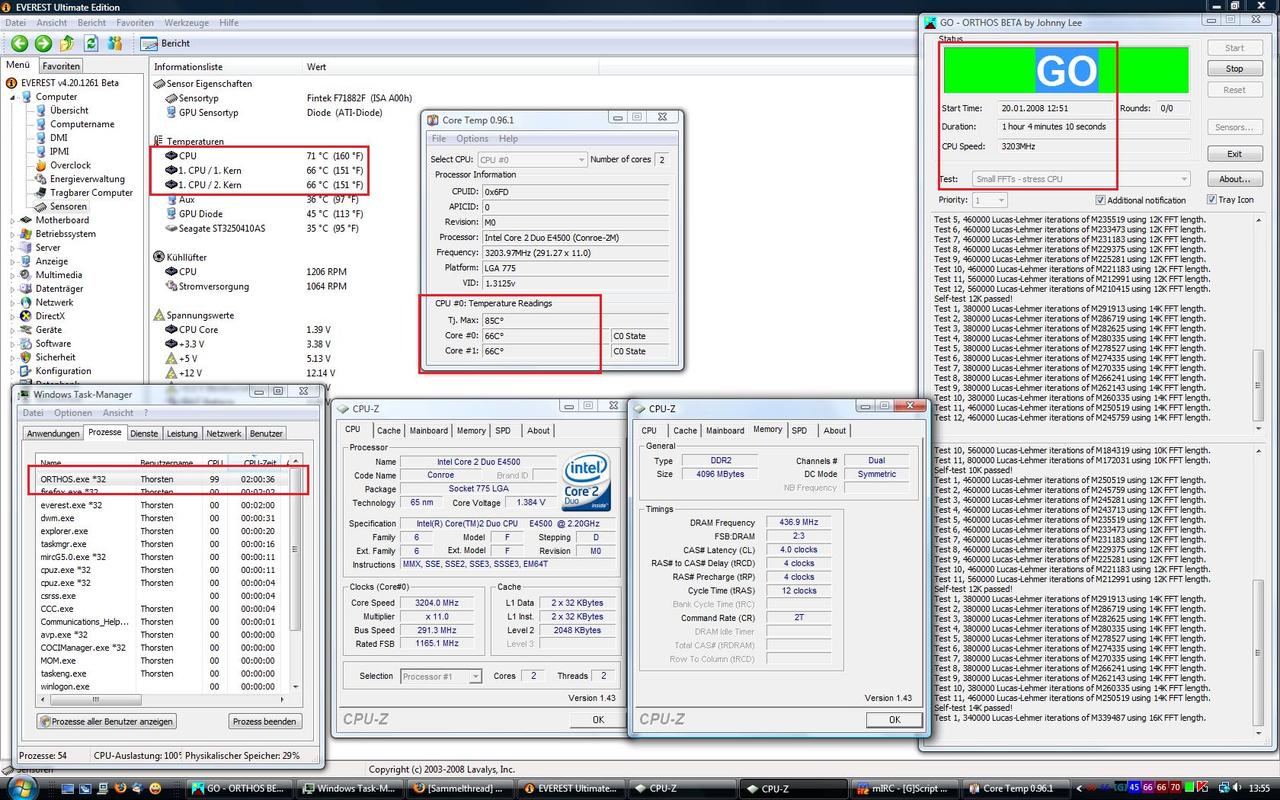Select Sensoren in the tree
This screenshot has height=800, width=1280.
point(69,207)
